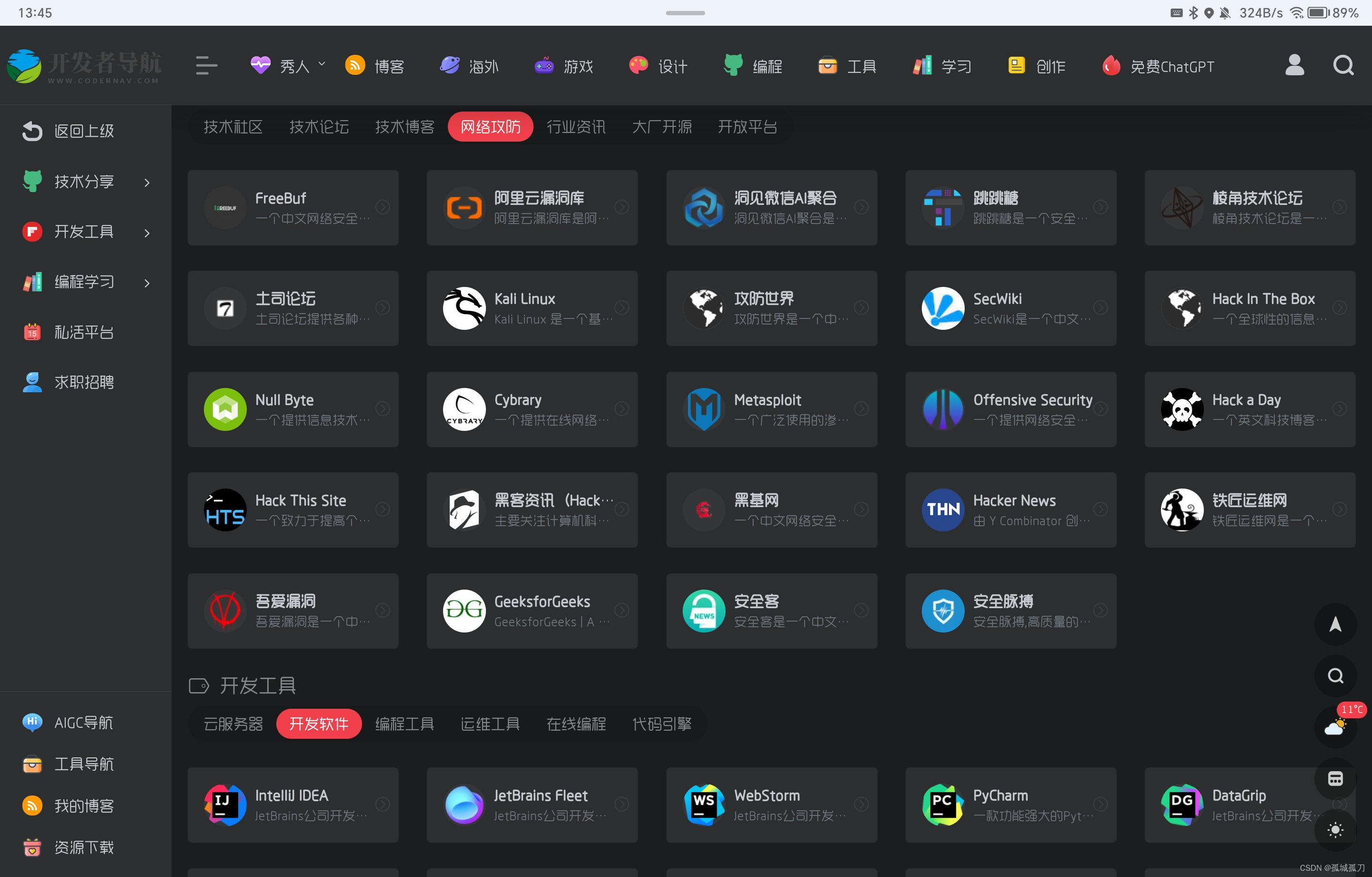Open the hamburger menu icon in header
The width and height of the screenshot is (1372, 877).
pyautogui.click(x=206, y=66)
